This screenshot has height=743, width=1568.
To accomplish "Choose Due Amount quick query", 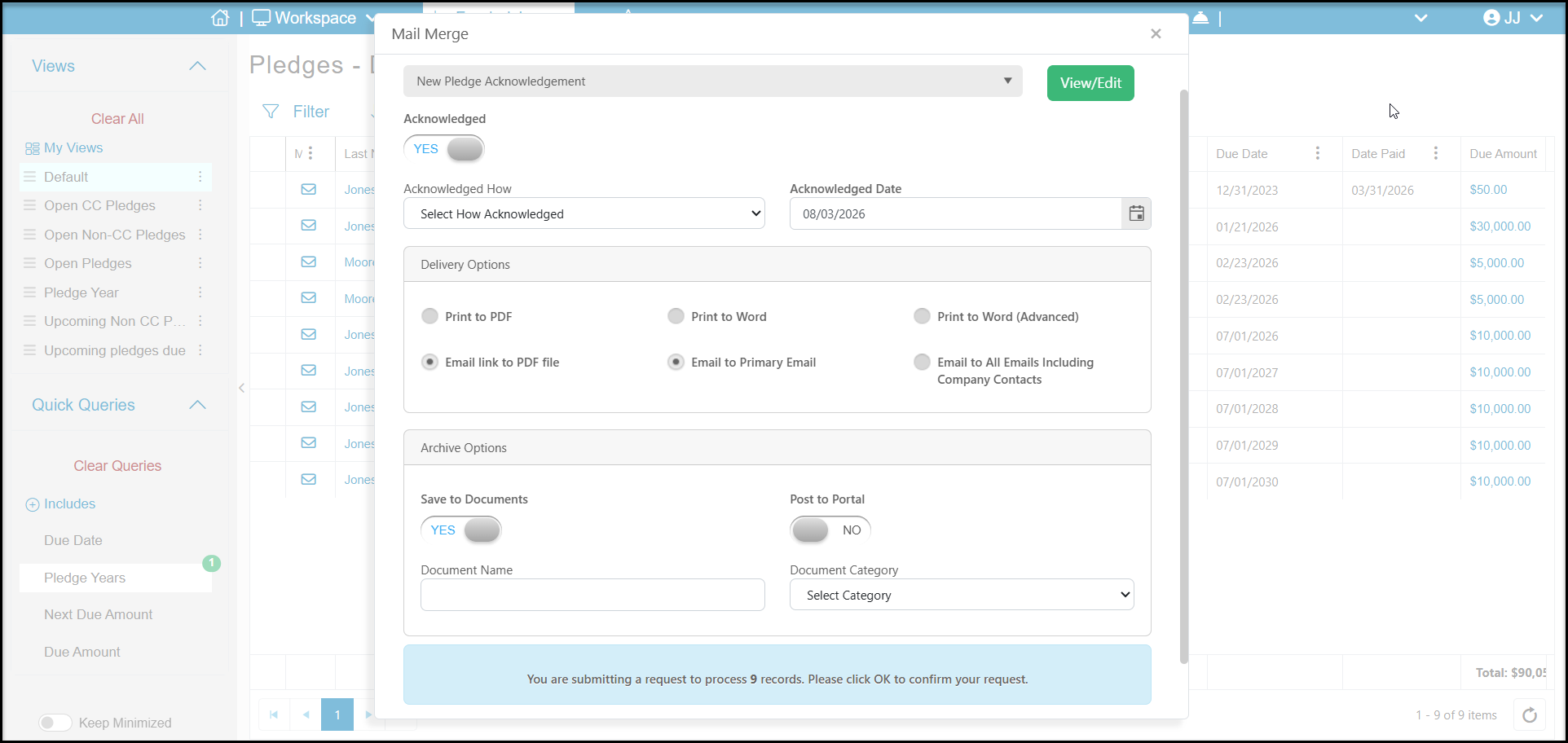I will (82, 652).
